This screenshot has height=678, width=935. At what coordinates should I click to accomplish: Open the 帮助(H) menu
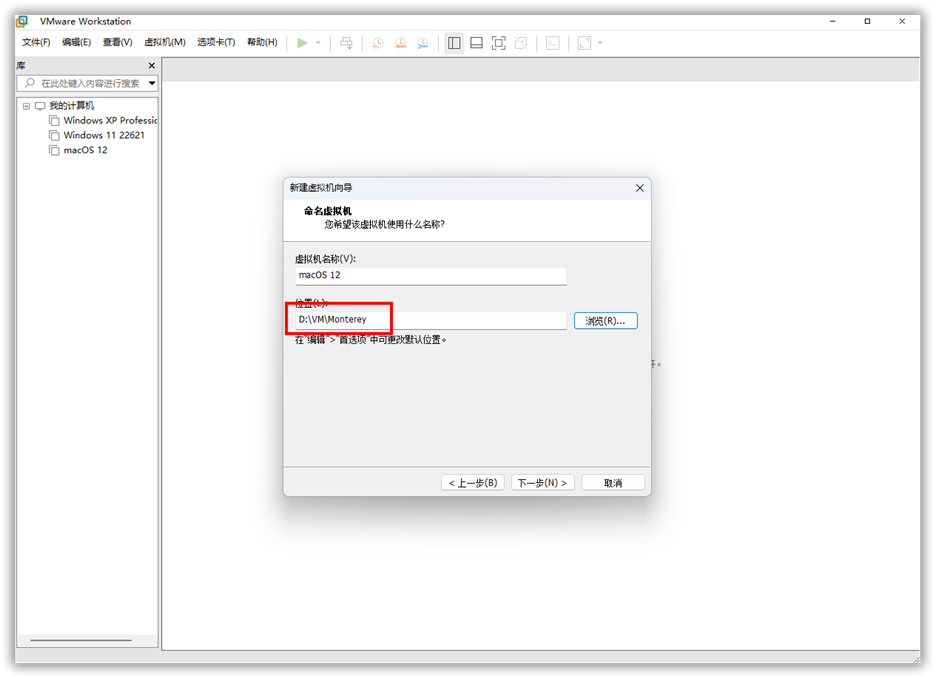(x=262, y=42)
